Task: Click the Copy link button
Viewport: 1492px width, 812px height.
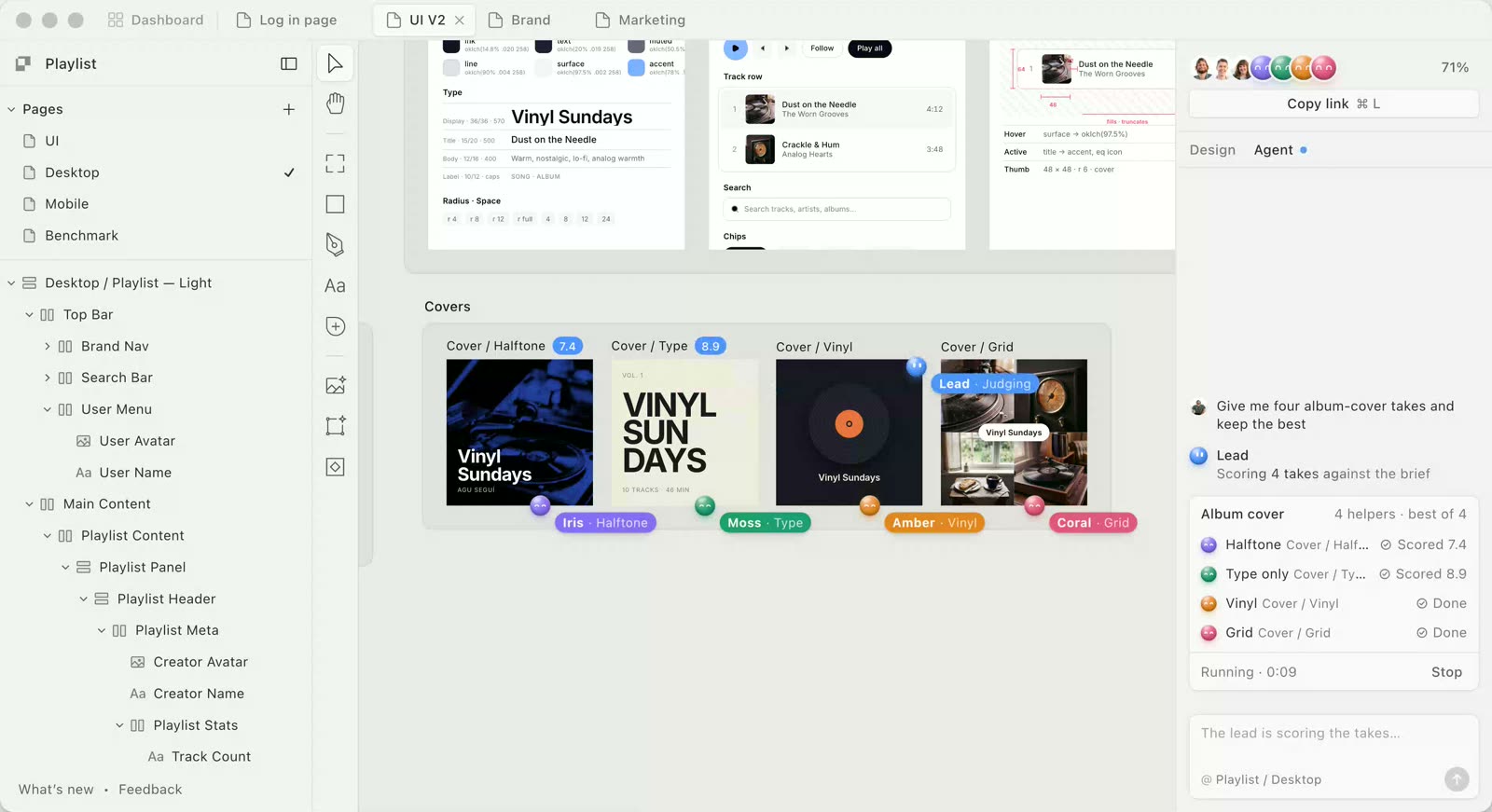Action: coord(1333,103)
